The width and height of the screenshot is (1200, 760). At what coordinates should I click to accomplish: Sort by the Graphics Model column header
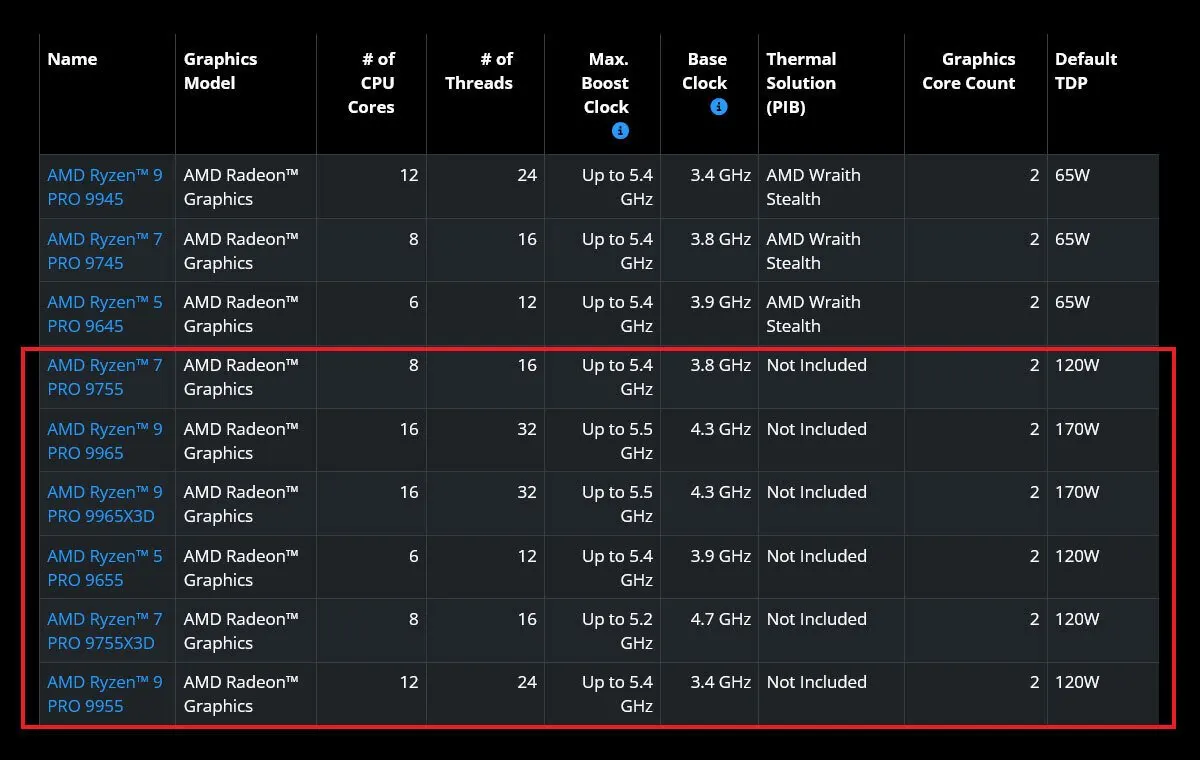(x=220, y=71)
